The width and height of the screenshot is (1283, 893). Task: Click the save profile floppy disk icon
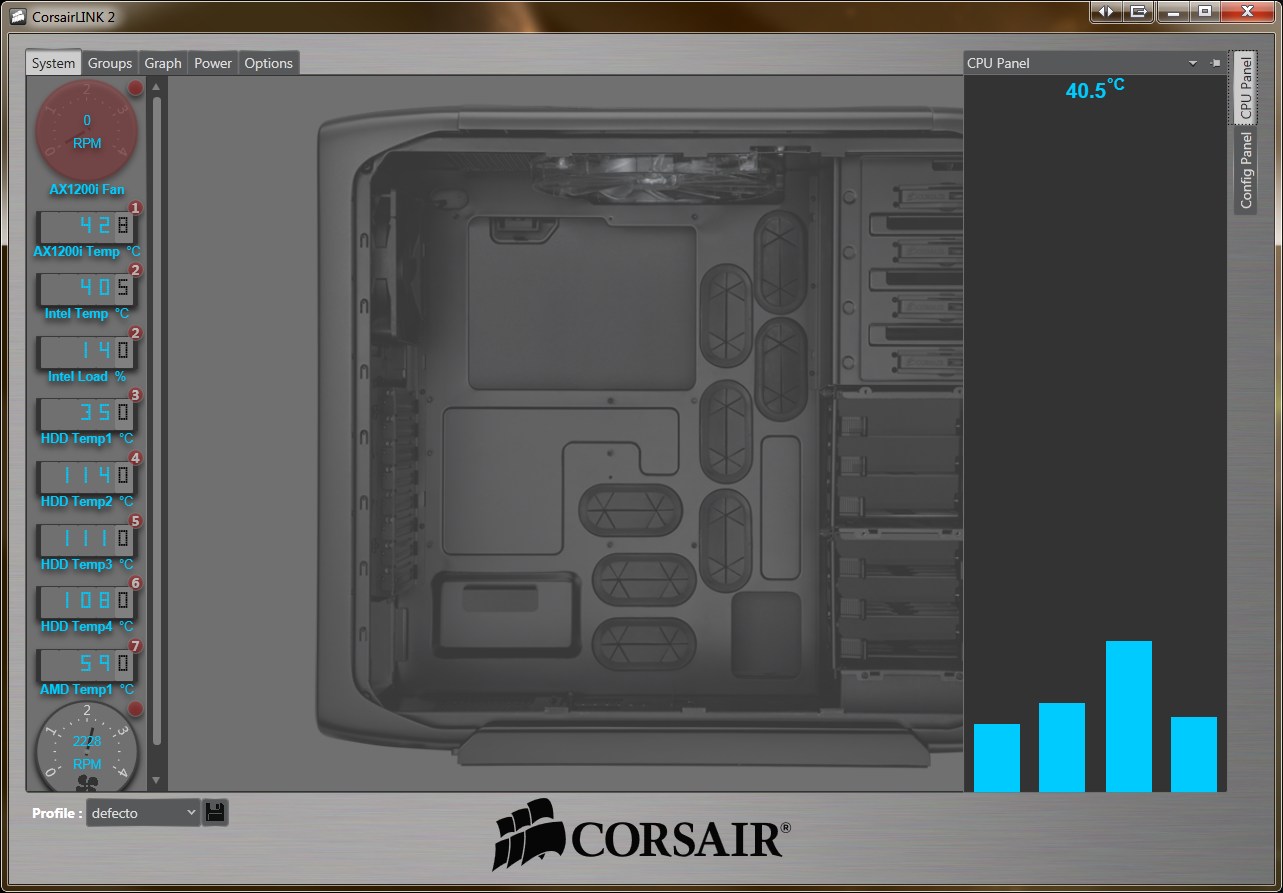[x=215, y=812]
